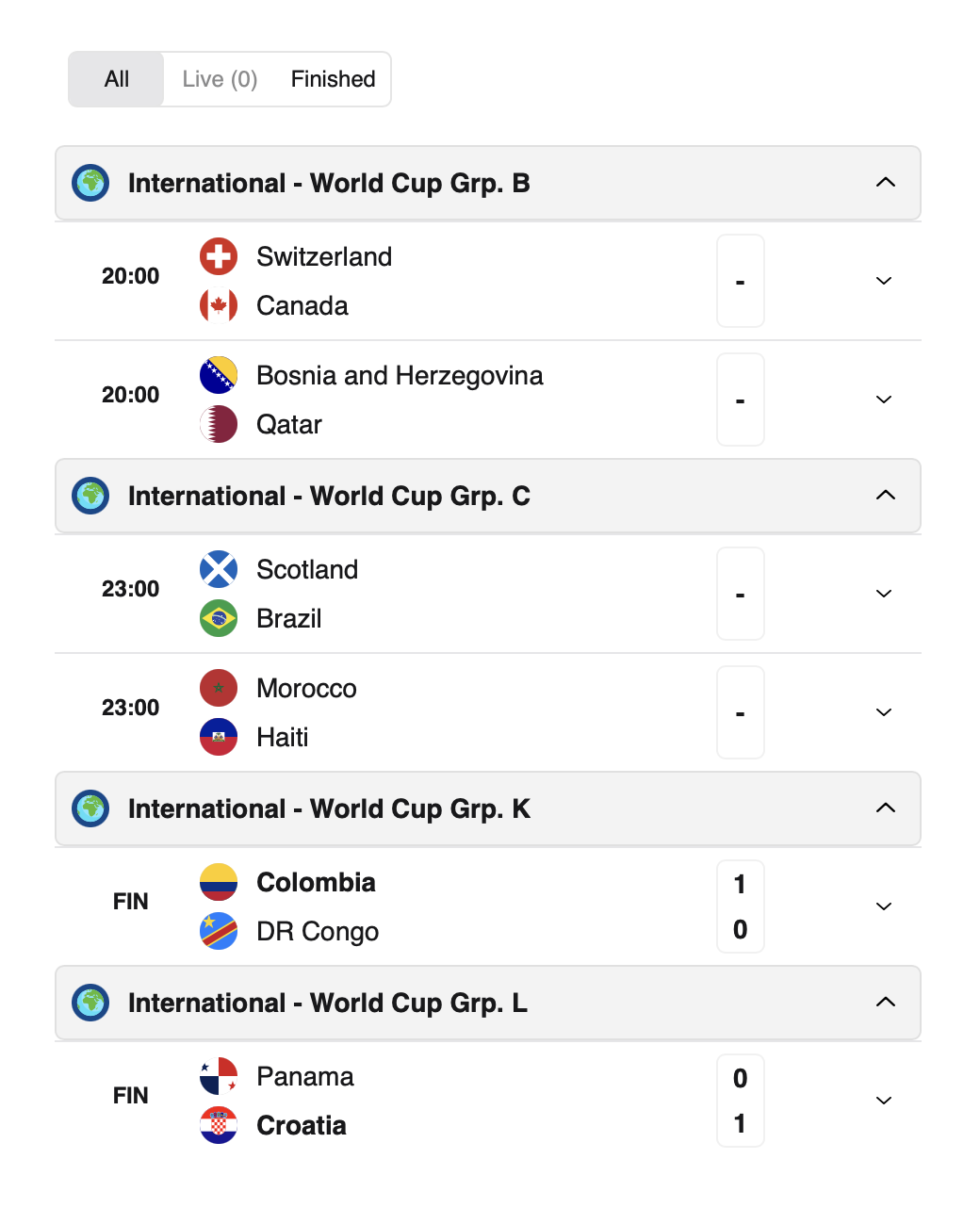980x1208 pixels.
Task: Open the Panama vs Croatia score box
Action: tap(741, 1101)
